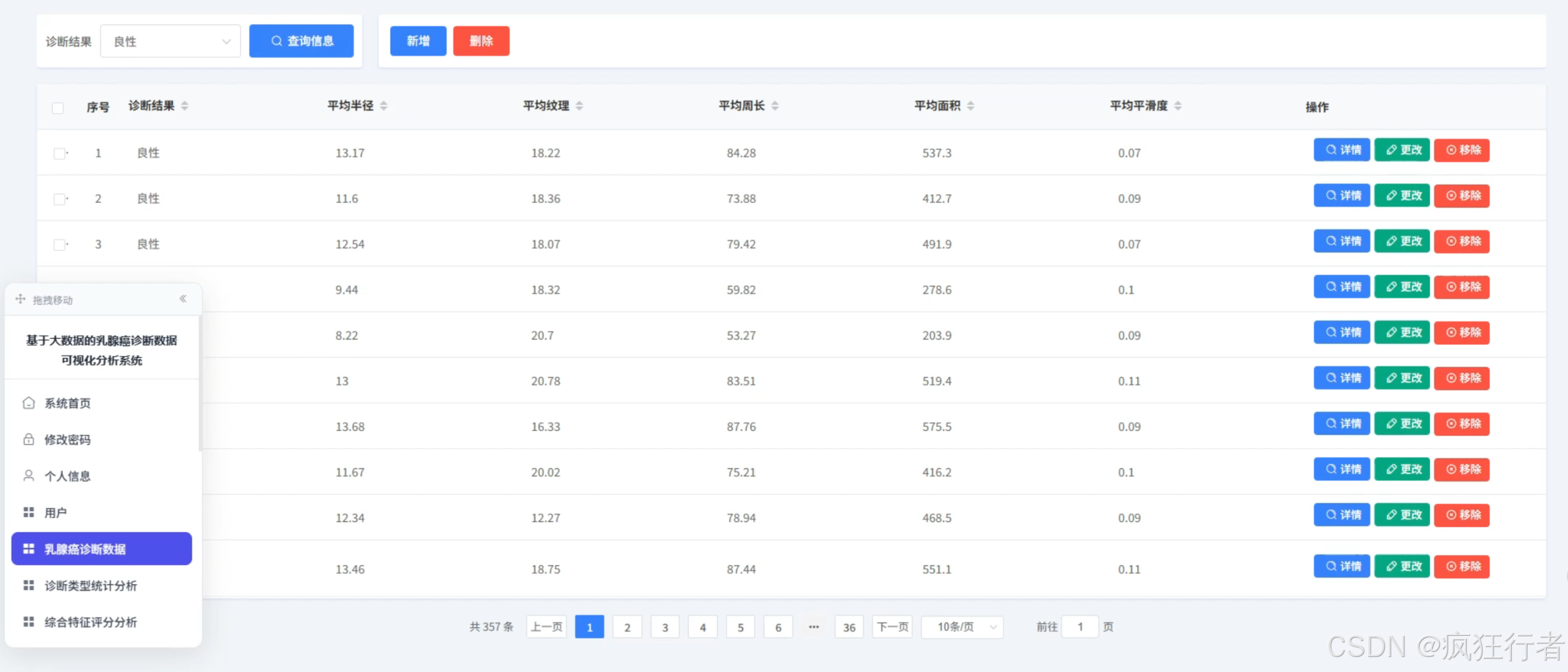The image size is (1568, 672).
Task: Open 详情 for the row with area 575.5
Action: 1342,423
